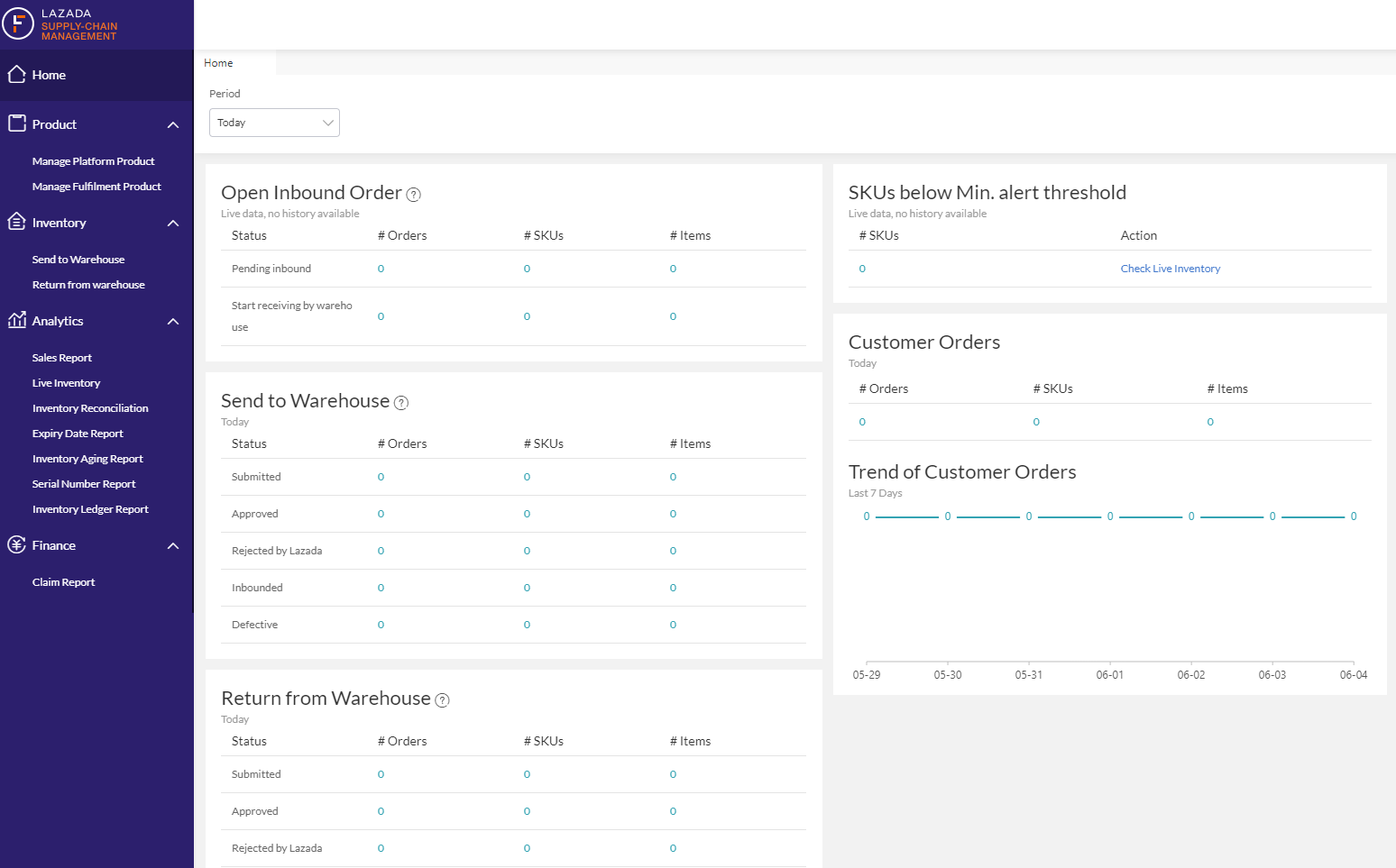Click Return from Warehouse Approved SKUs count

(527, 811)
